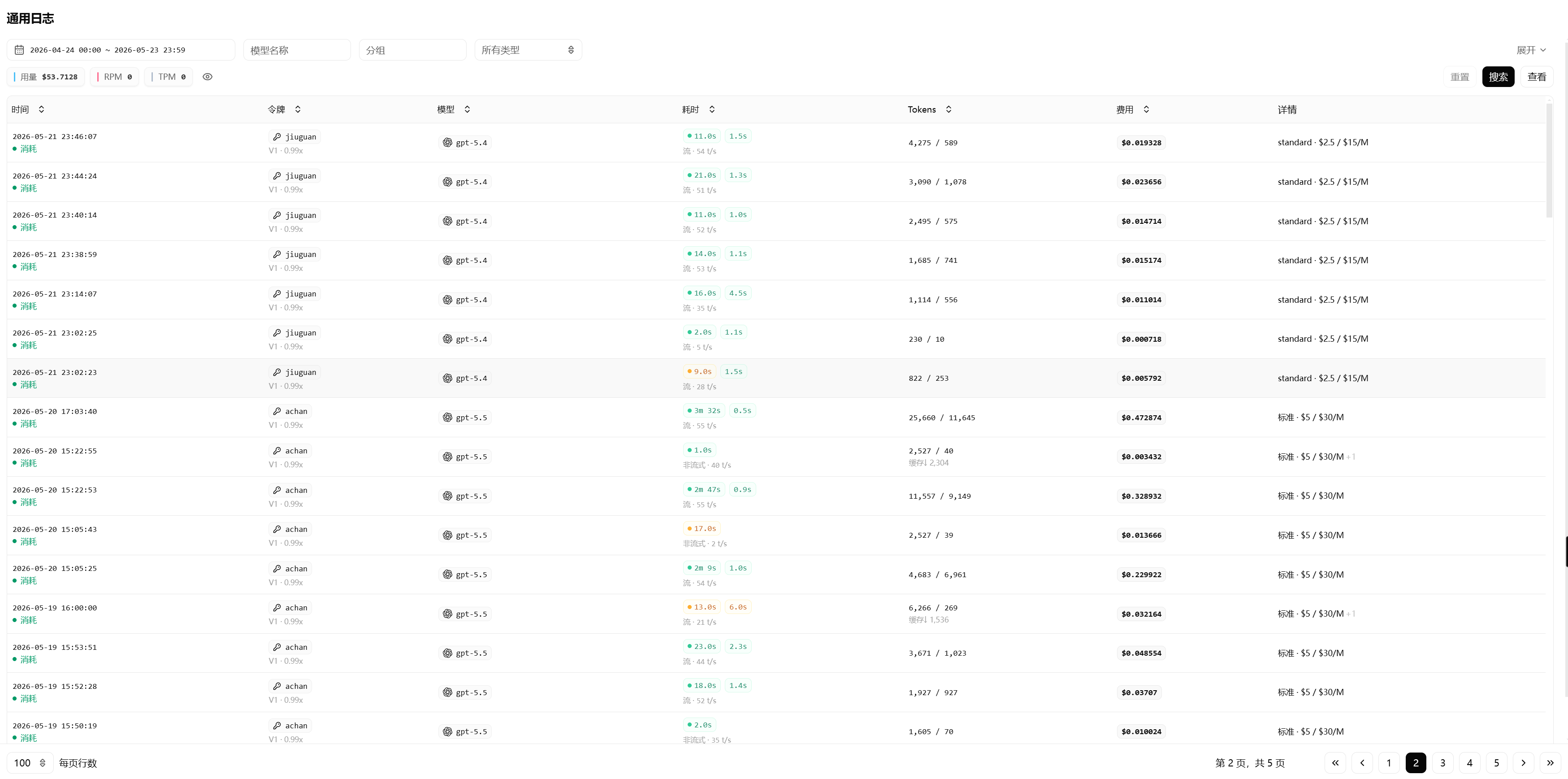The height and width of the screenshot is (779, 1568).
Task: Jump to first page double-chevron
Action: coord(1335,762)
